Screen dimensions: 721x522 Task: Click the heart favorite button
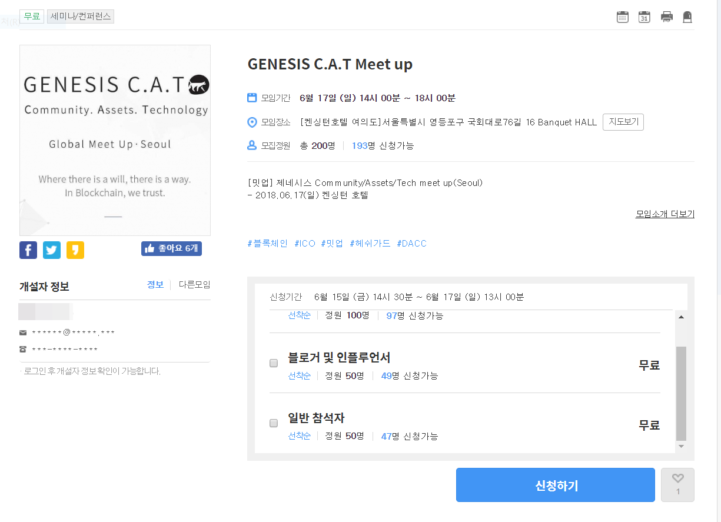pos(677,484)
